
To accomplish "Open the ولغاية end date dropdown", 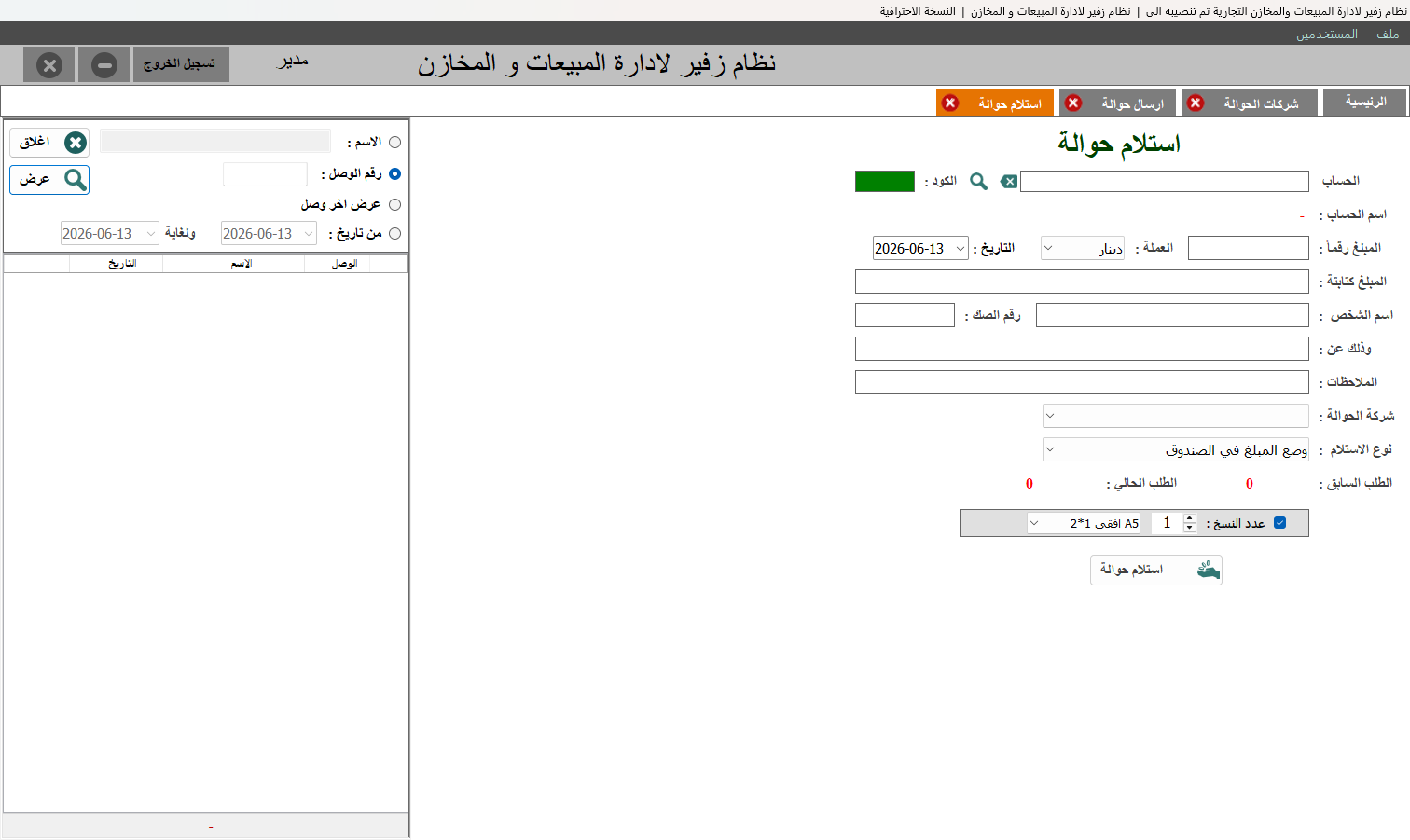I will [151, 234].
